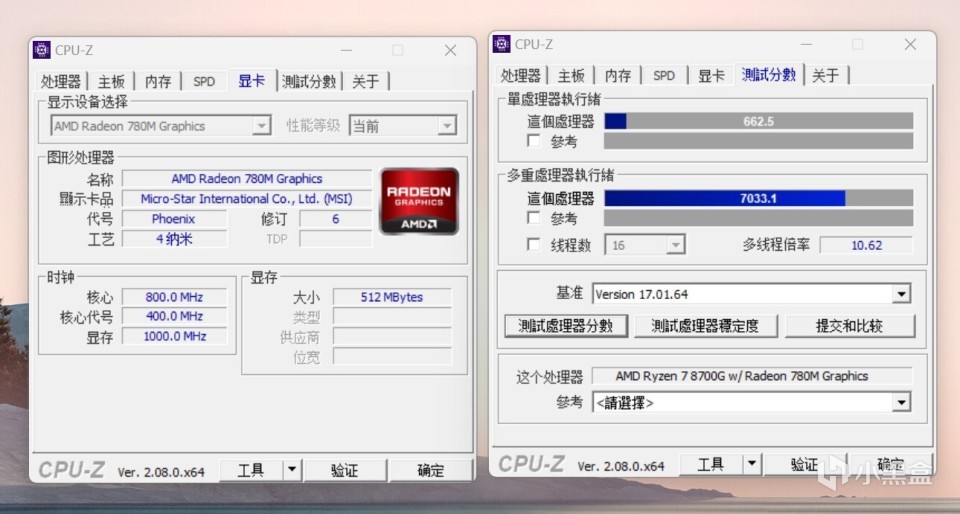Enable 线程数 checkbox
The height and width of the screenshot is (514, 960).
click(534, 245)
